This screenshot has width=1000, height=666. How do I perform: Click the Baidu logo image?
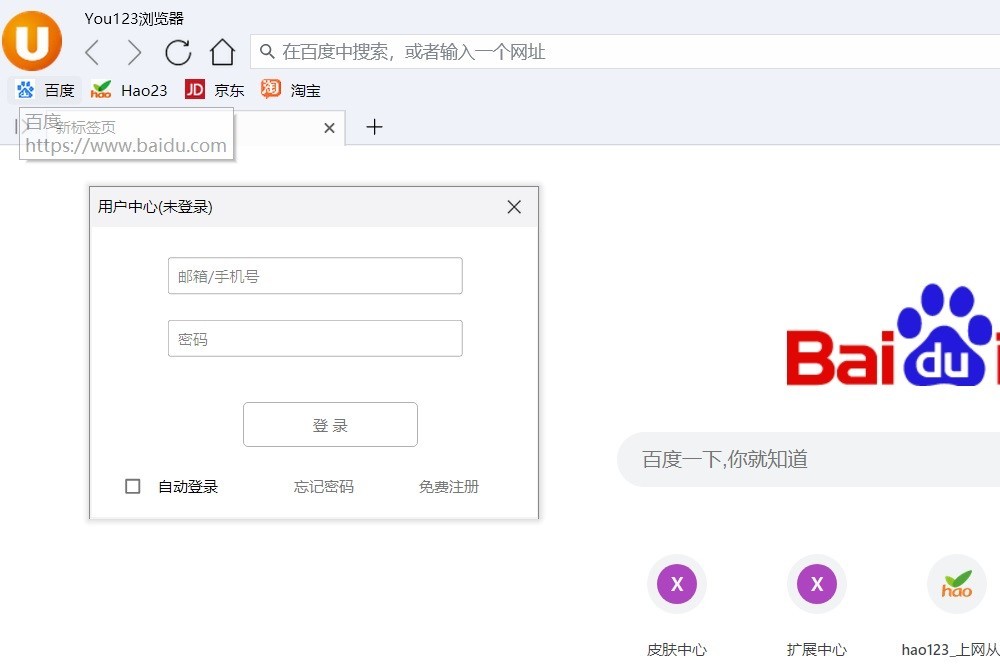tap(893, 335)
